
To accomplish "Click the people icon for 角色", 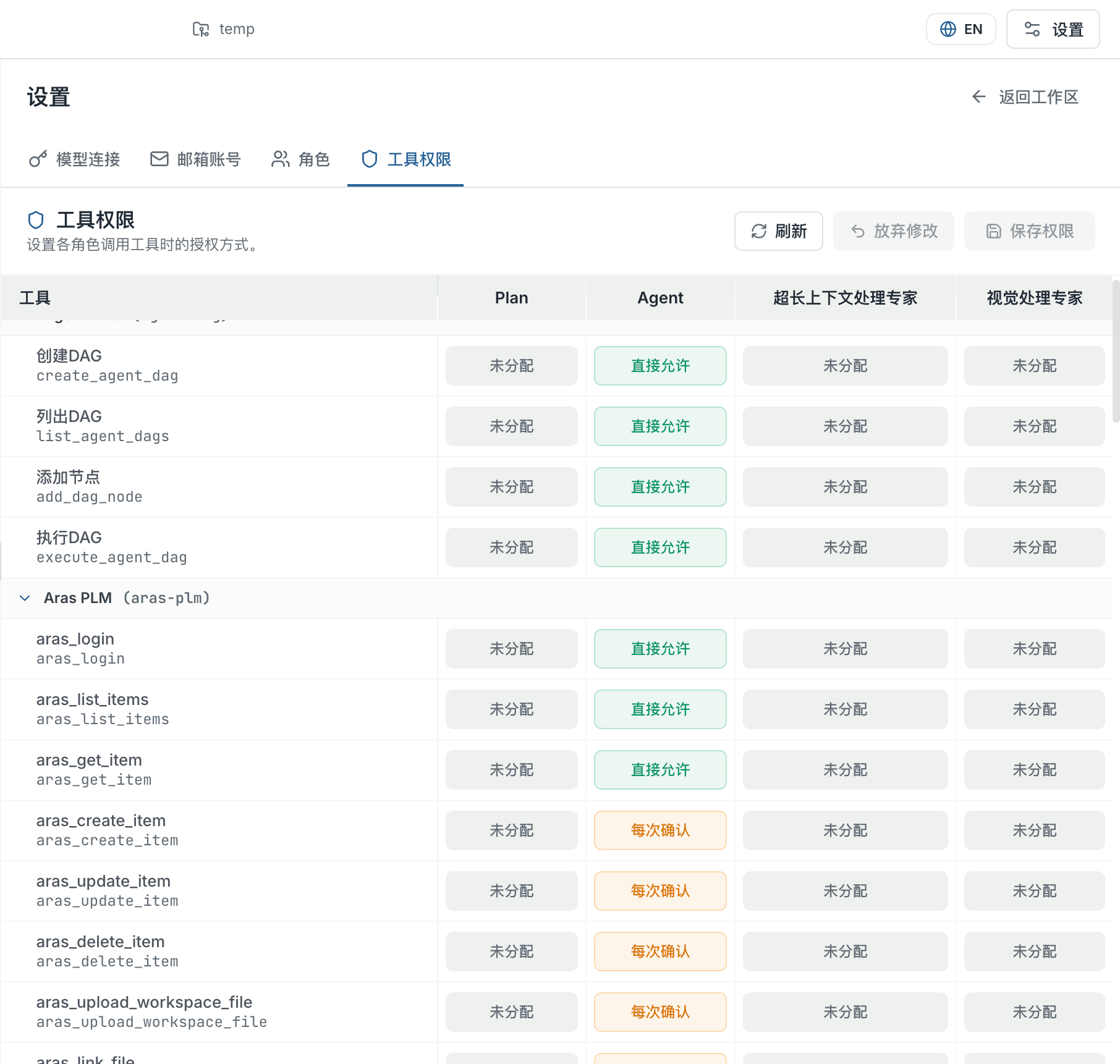I will (x=281, y=159).
